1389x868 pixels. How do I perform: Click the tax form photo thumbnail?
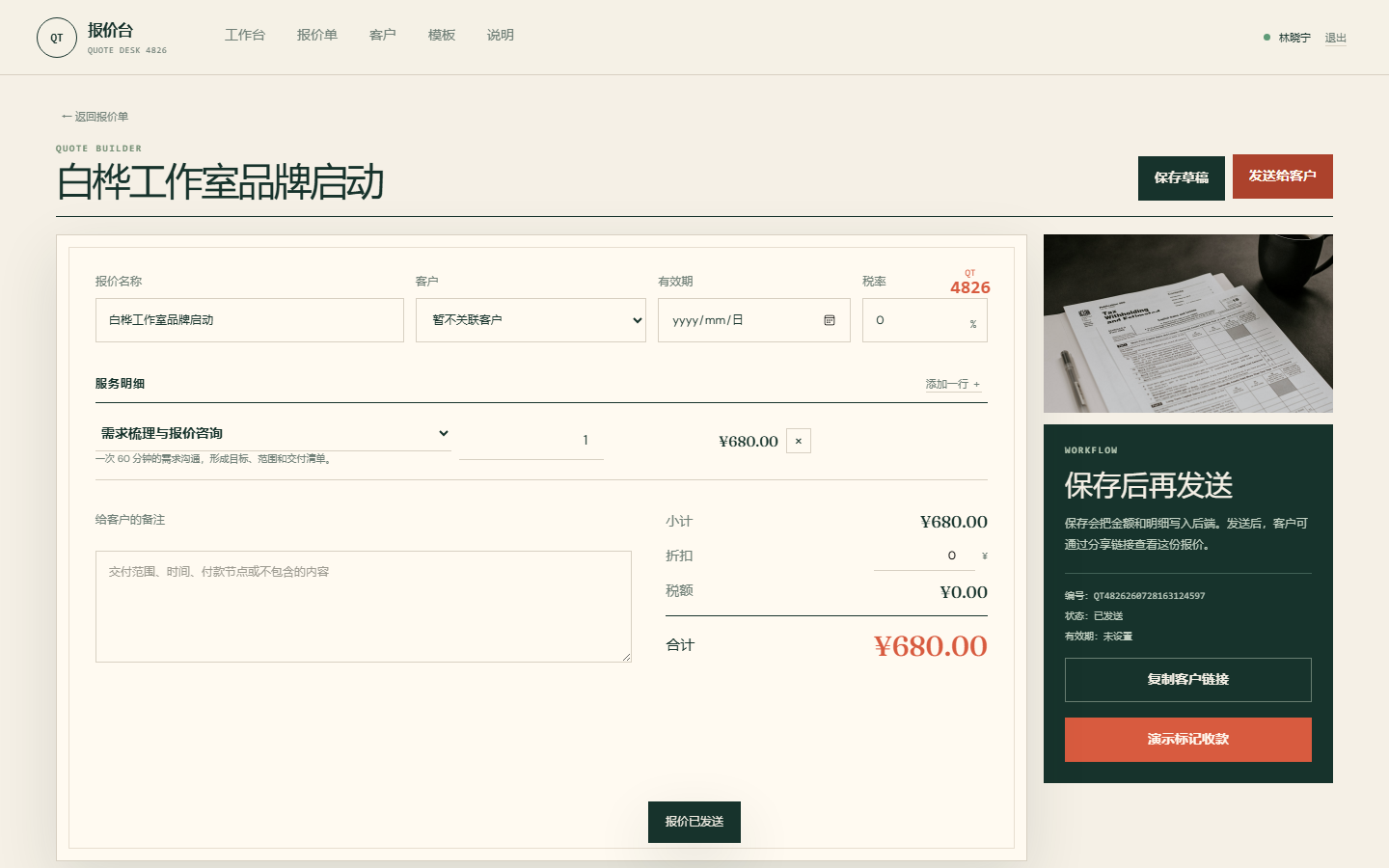[x=1188, y=324]
